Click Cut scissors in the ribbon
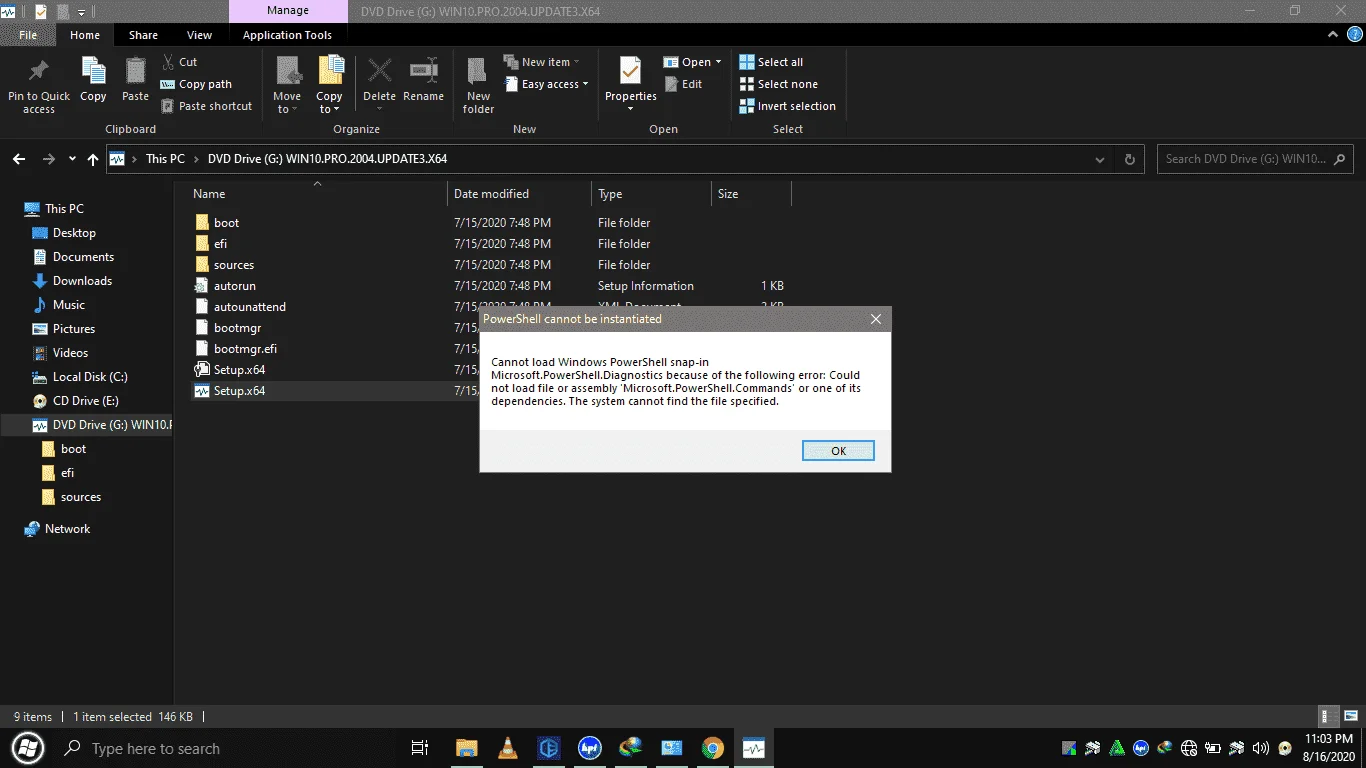The height and width of the screenshot is (768, 1366). [x=180, y=62]
